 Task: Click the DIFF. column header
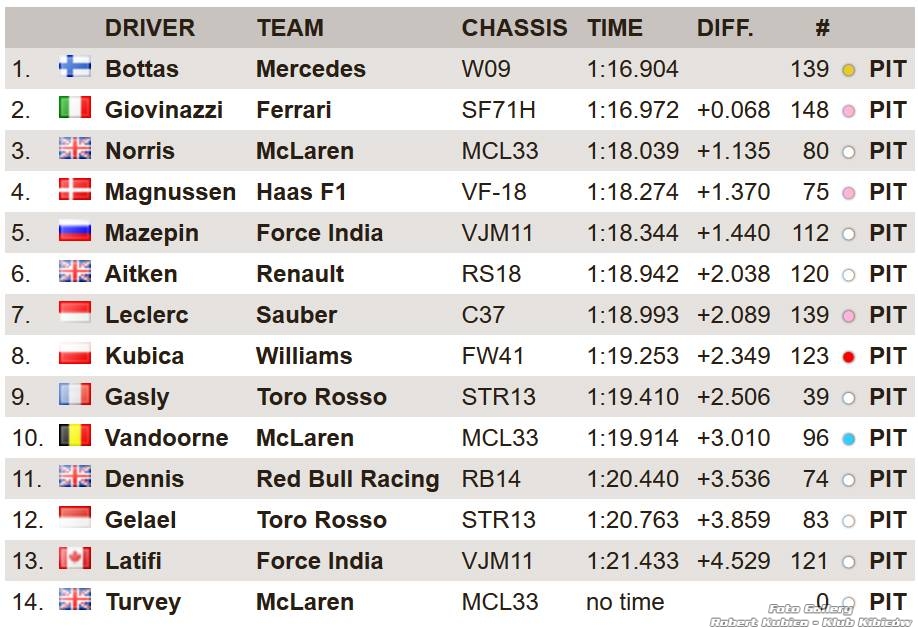[x=725, y=28]
